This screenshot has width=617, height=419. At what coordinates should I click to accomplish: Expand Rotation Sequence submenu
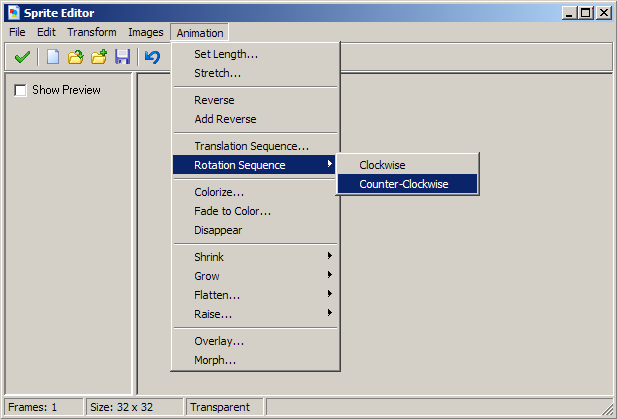coord(254,165)
